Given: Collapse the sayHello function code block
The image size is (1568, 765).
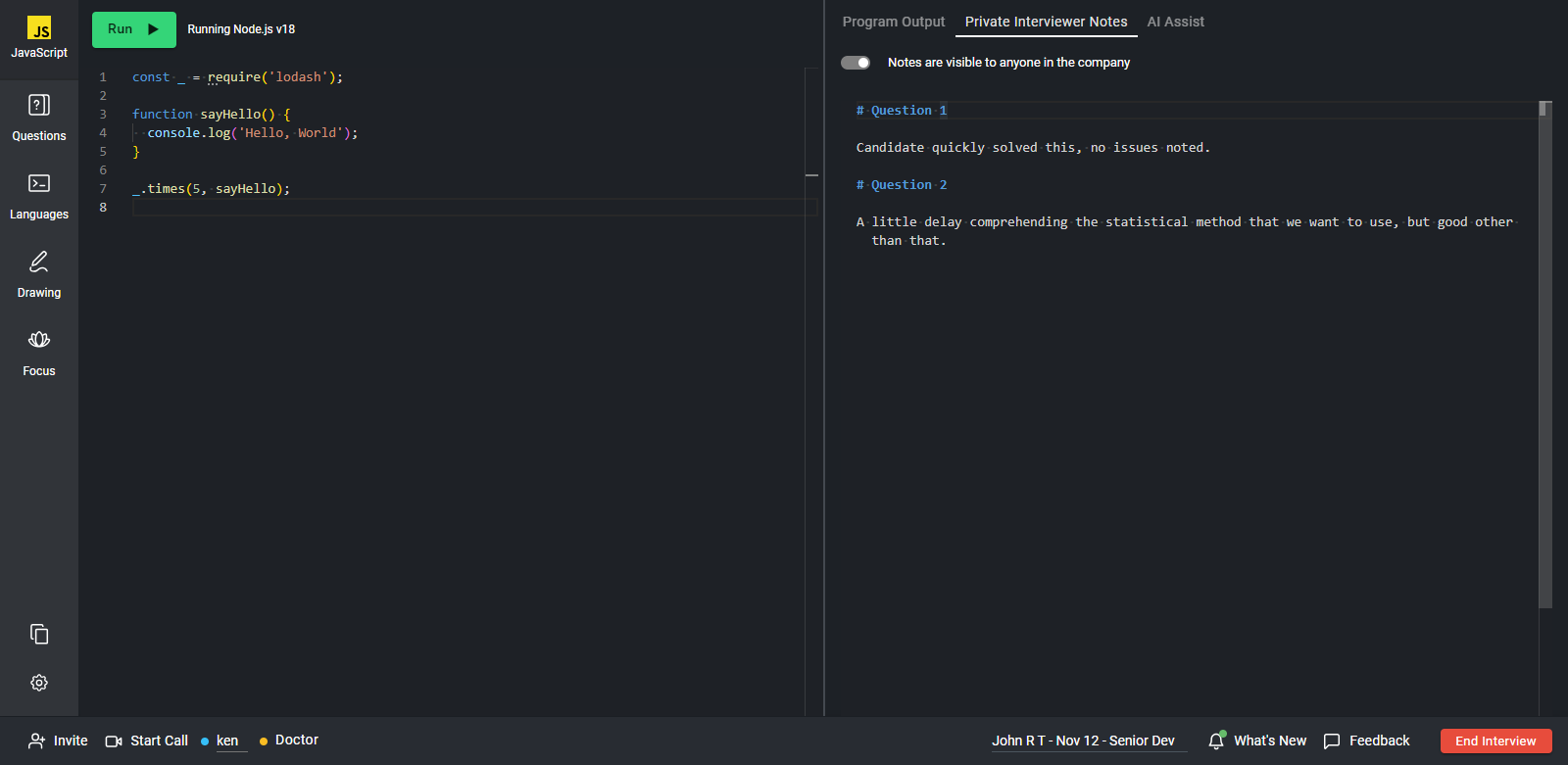Looking at the screenshot, I should (x=121, y=115).
